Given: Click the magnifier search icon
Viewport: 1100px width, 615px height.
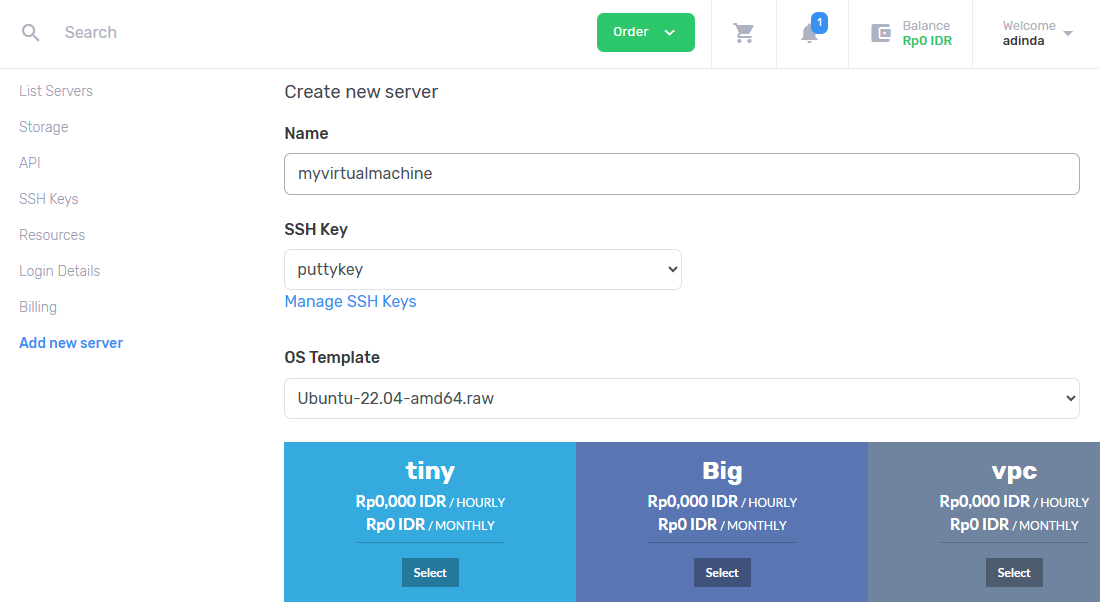Looking at the screenshot, I should pyautogui.click(x=30, y=32).
